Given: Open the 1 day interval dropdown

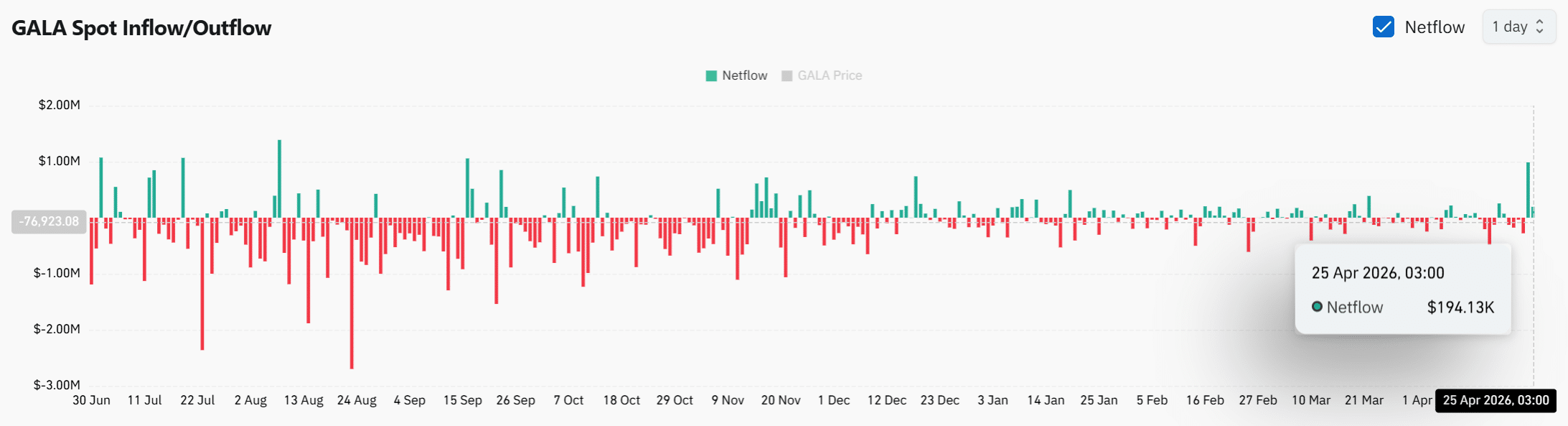Looking at the screenshot, I should [1518, 27].
